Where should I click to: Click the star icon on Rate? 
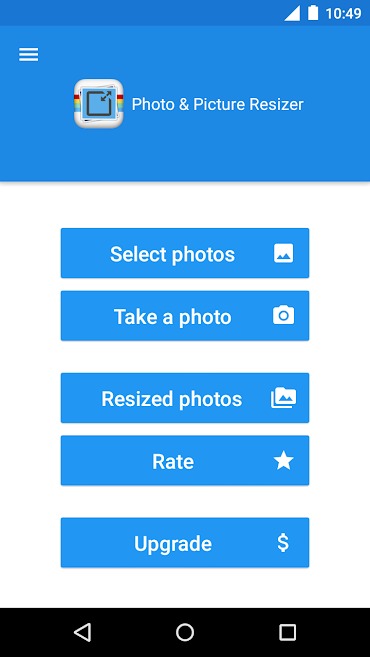(284, 461)
